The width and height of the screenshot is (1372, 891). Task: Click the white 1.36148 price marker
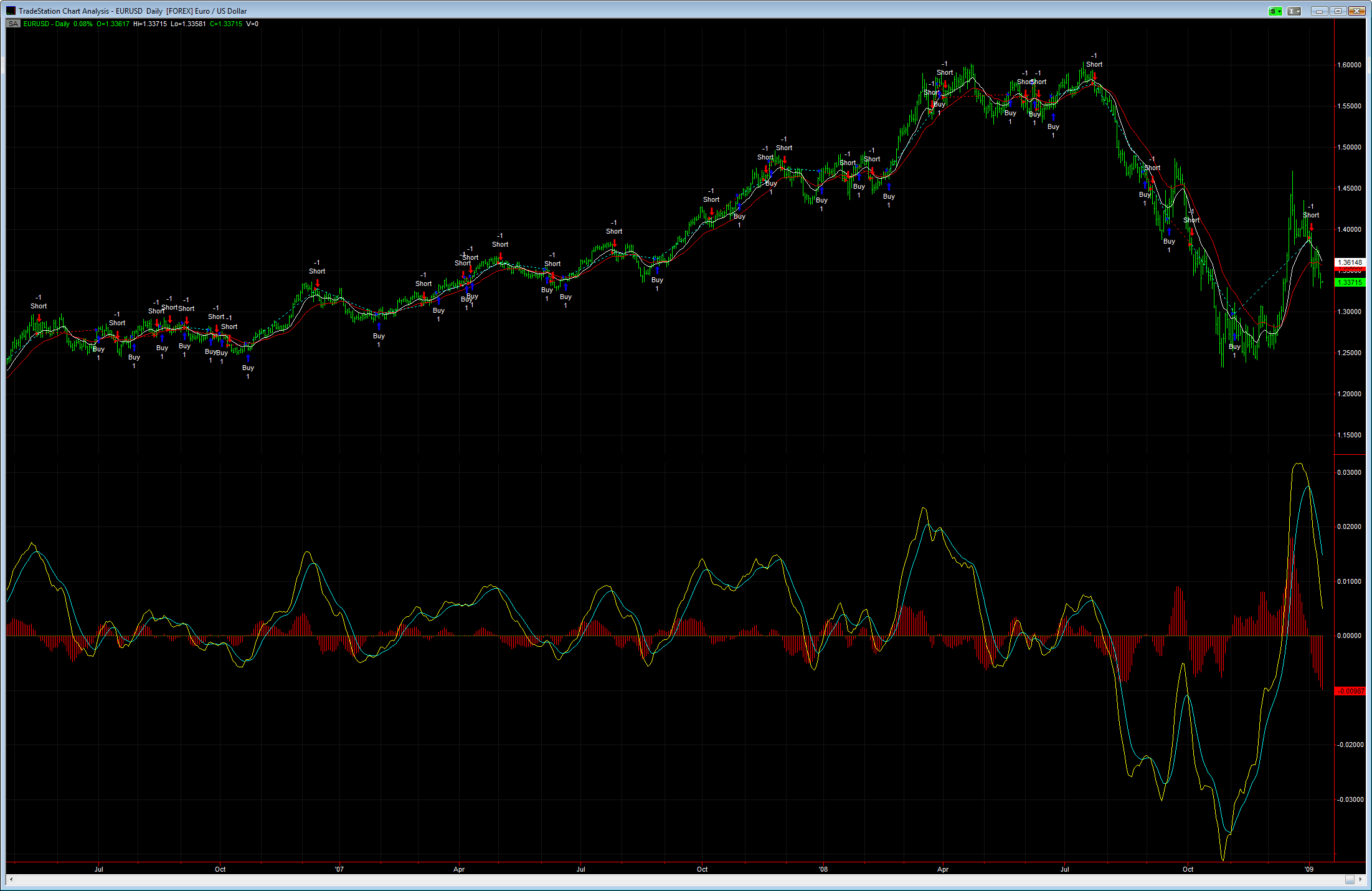click(x=1350, y=262)
